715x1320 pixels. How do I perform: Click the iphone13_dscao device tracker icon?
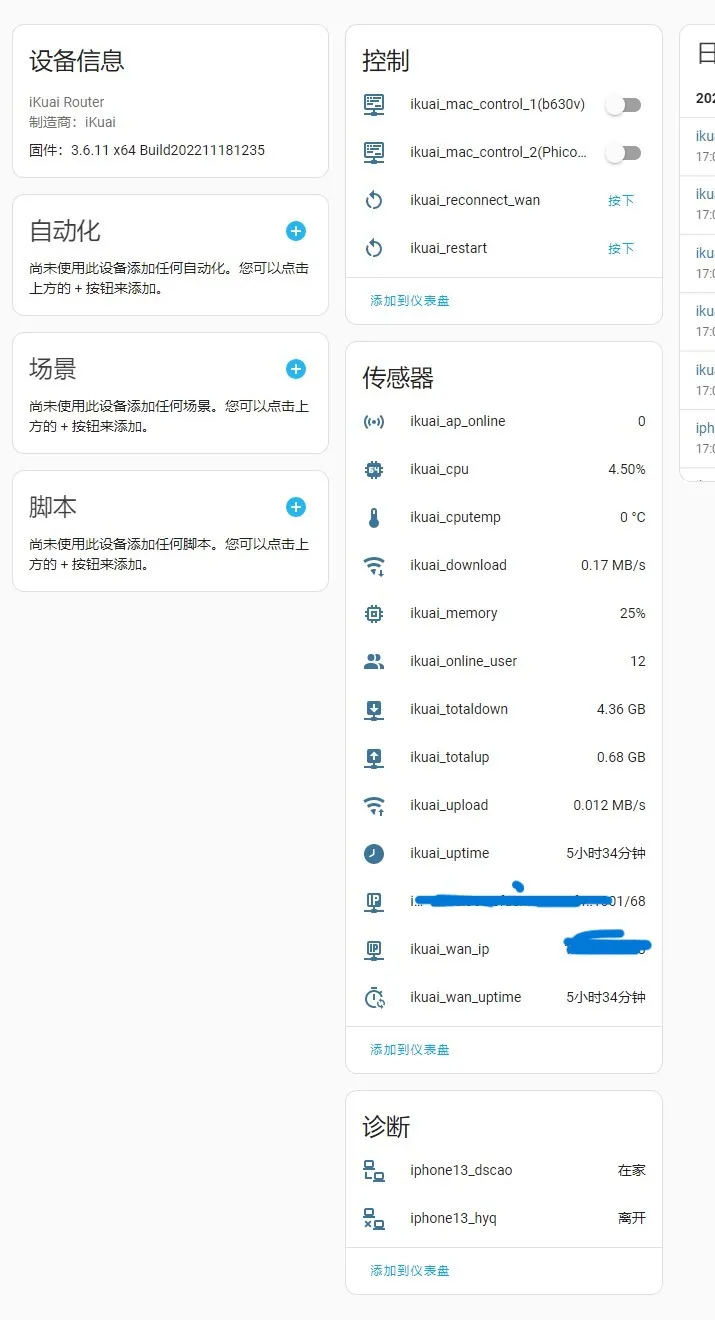point(374,1170)
